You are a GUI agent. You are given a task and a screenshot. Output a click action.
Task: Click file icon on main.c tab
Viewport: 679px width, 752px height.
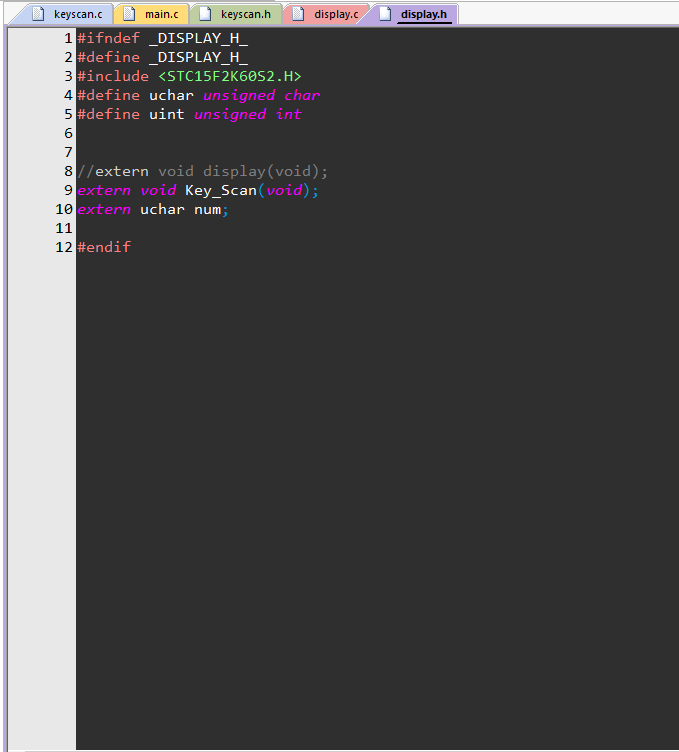coord(129,14)
